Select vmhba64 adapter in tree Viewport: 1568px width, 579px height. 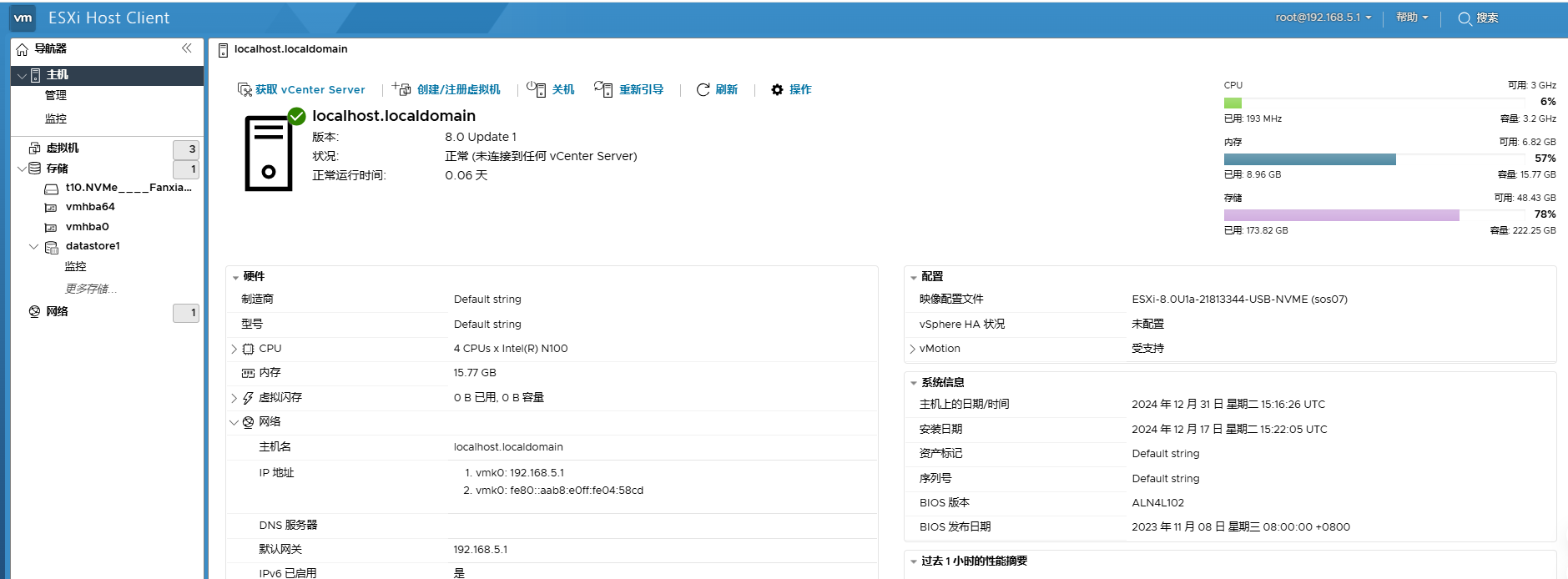point(90,207)
